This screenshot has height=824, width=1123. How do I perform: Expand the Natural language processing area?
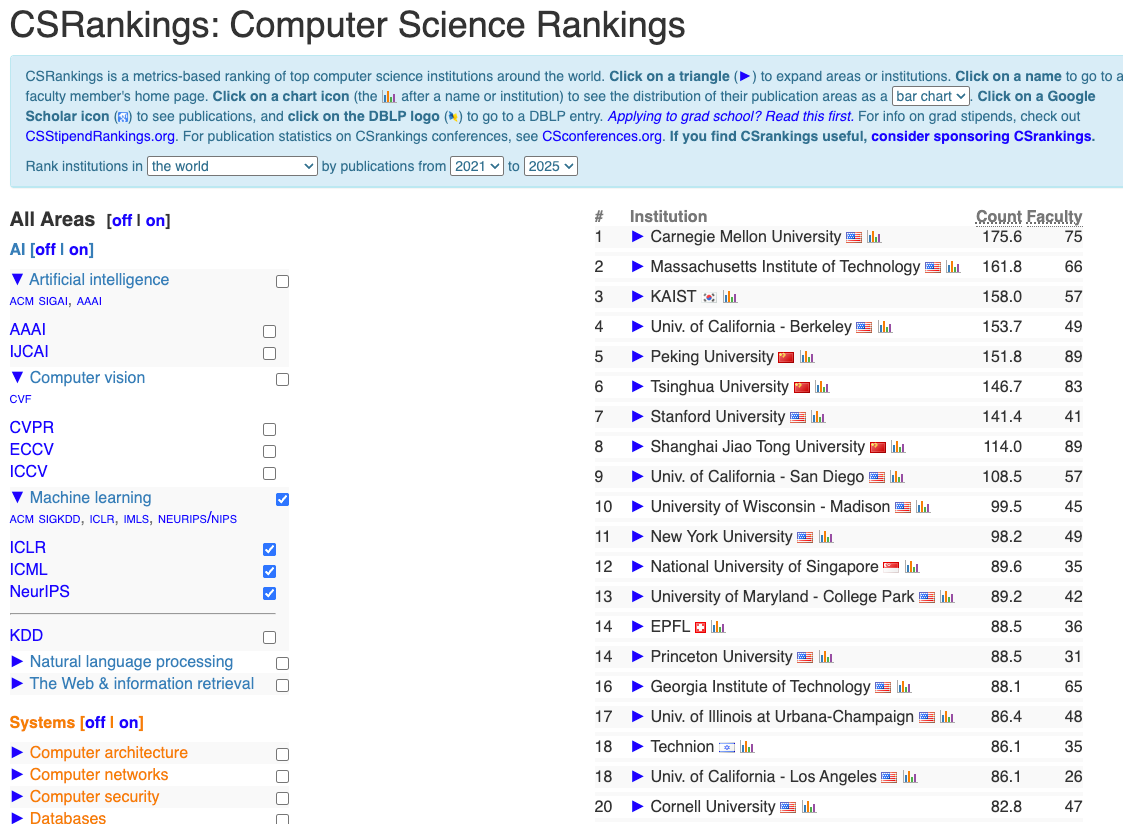17,661
